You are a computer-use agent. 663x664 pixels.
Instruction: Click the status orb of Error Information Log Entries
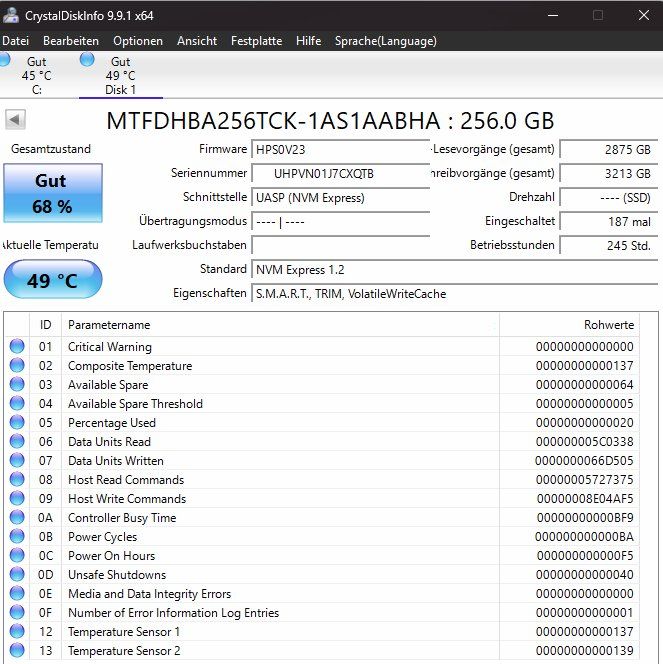[x=17, y=612]
